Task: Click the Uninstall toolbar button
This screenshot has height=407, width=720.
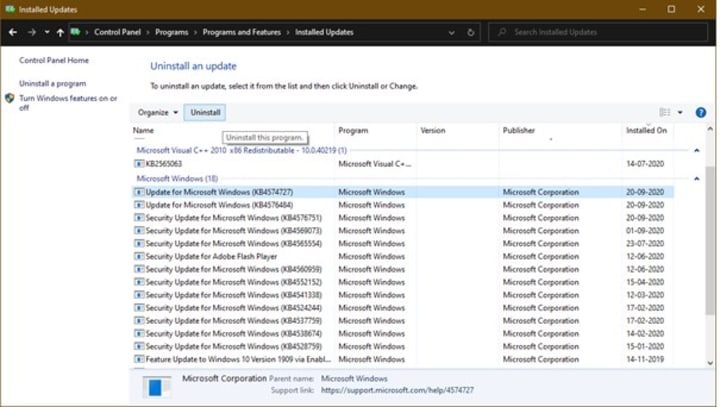Action: click(x=205, y=113)
